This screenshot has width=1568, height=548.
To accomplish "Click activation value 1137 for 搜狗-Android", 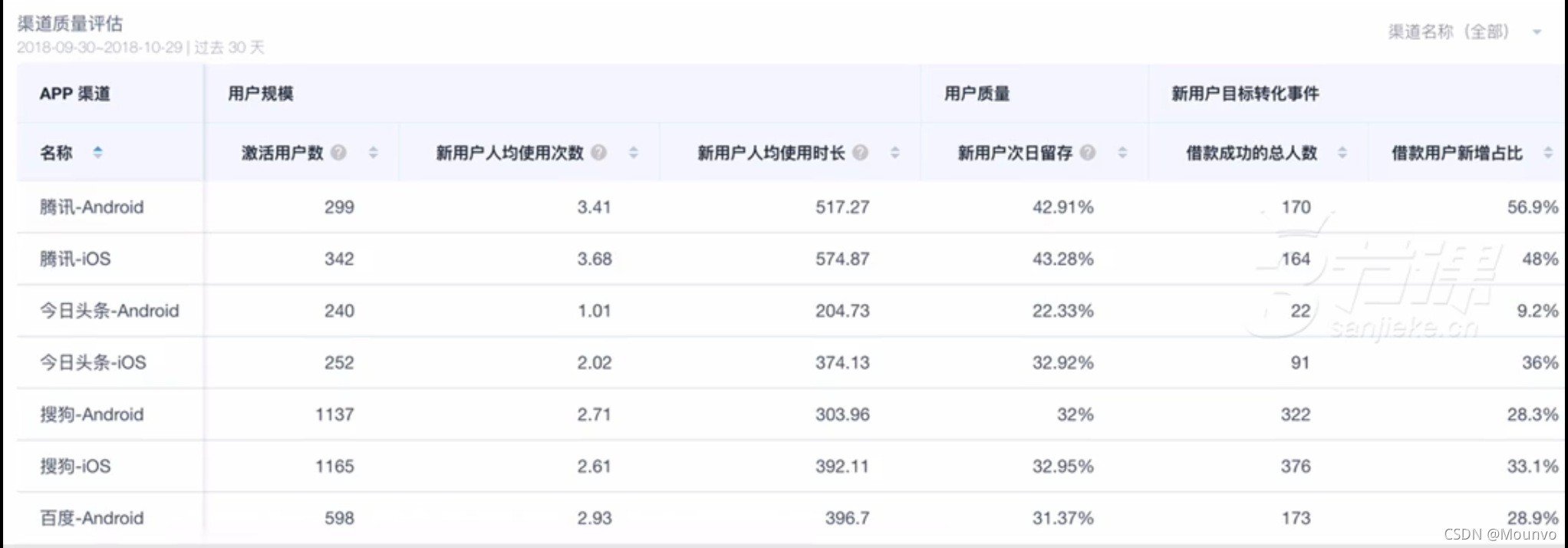I will click(x=334, y=414).
